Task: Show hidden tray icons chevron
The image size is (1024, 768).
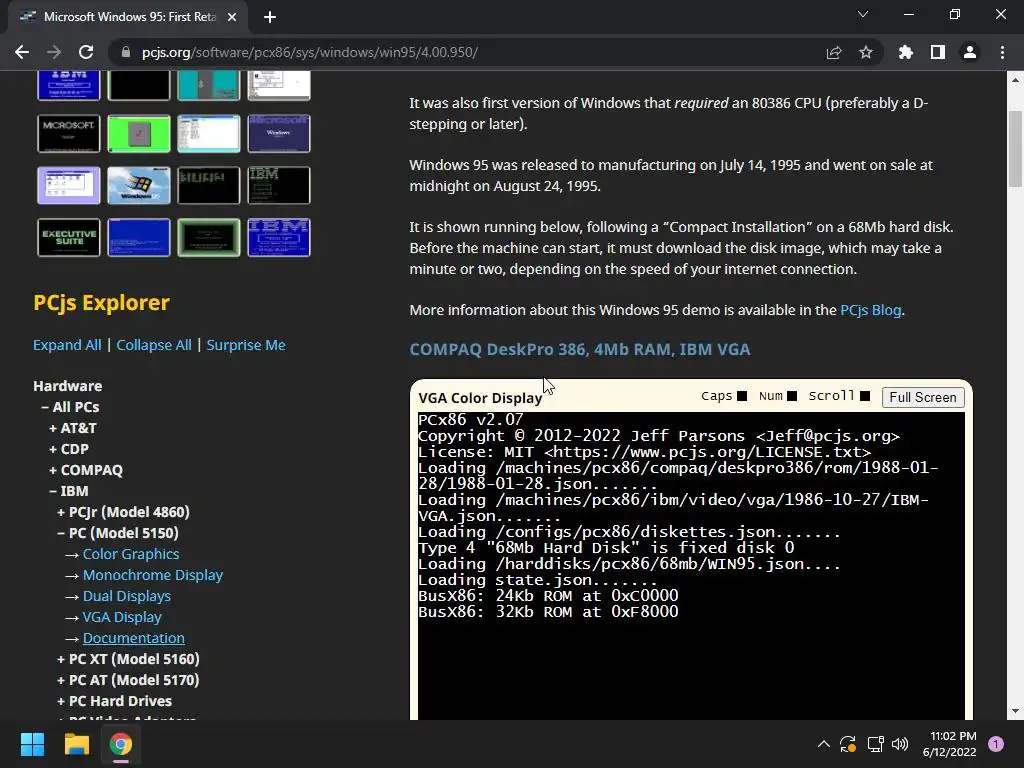Action: coord(824,744)
